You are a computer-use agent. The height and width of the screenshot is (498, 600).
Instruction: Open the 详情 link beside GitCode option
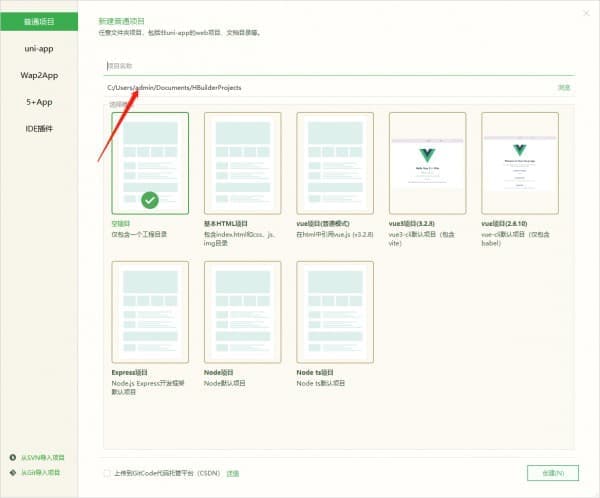pyautogui.click(x=232, y=473)
